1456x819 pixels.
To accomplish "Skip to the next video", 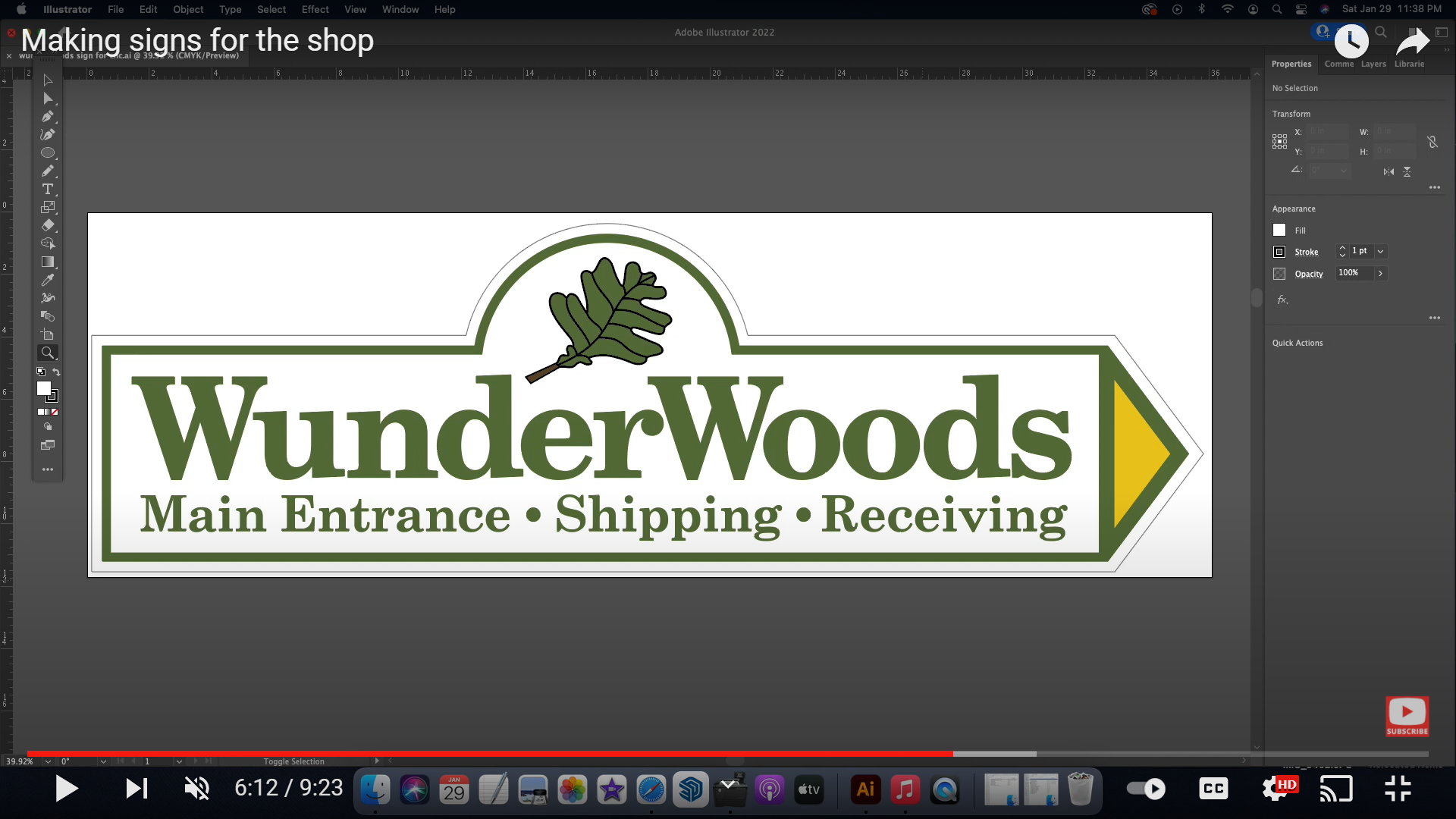I will [x=136, y=789].
